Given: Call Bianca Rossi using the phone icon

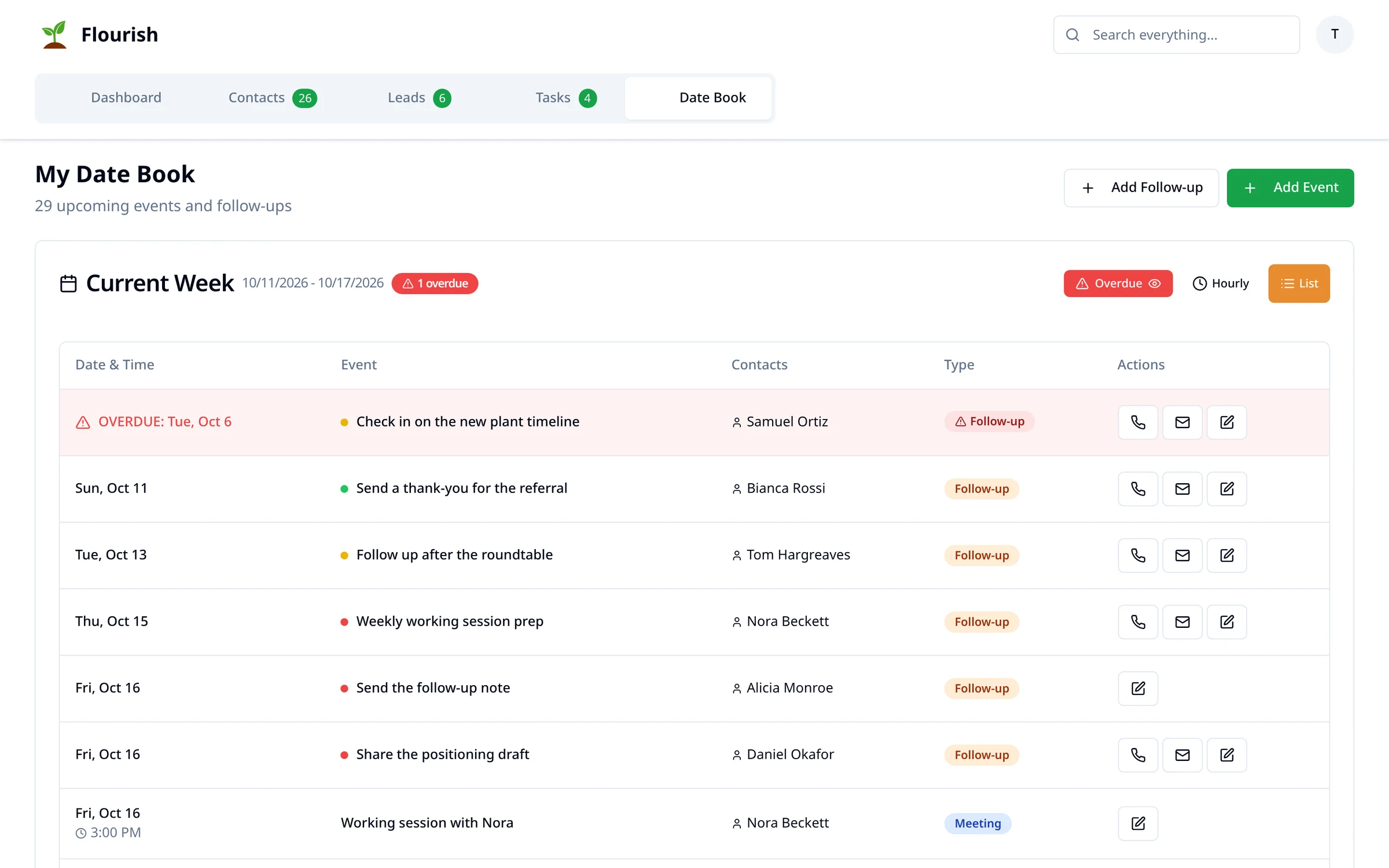Looking at the screenshot, I should [1138, 489].
